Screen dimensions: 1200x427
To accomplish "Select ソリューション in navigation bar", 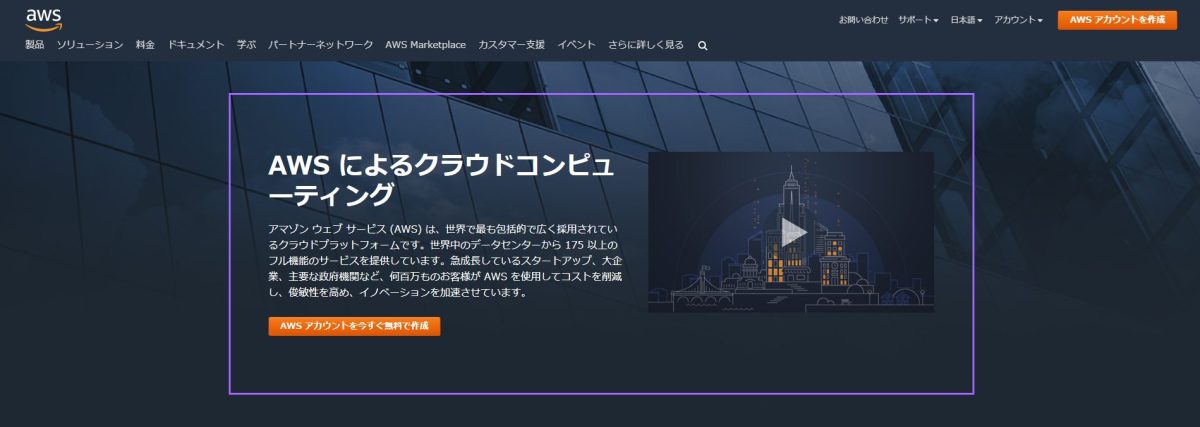I will (90, 45).
